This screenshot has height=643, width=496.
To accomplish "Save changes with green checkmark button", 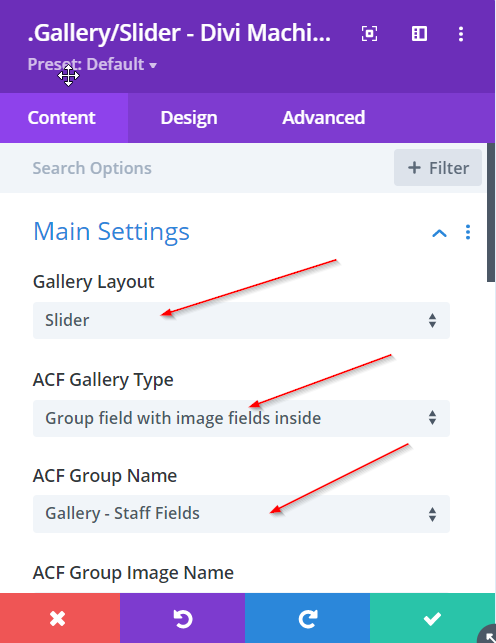I will 432,618.
